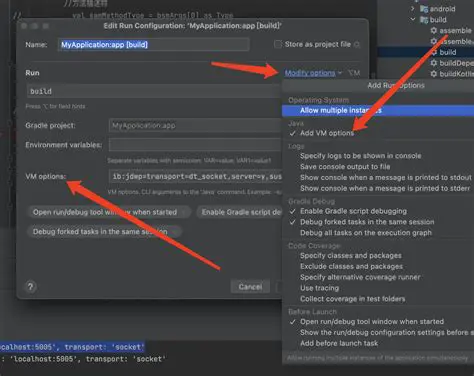474x376 pixels.
Task: Enable Use tracing coverage option
Action: tap(319, 288)
